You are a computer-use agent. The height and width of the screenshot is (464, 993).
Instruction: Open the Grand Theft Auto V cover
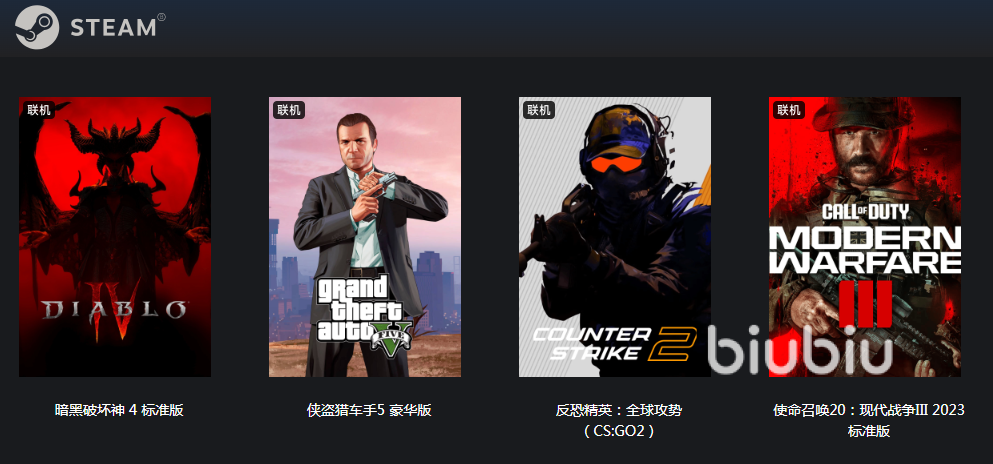[x=365, y=237]
